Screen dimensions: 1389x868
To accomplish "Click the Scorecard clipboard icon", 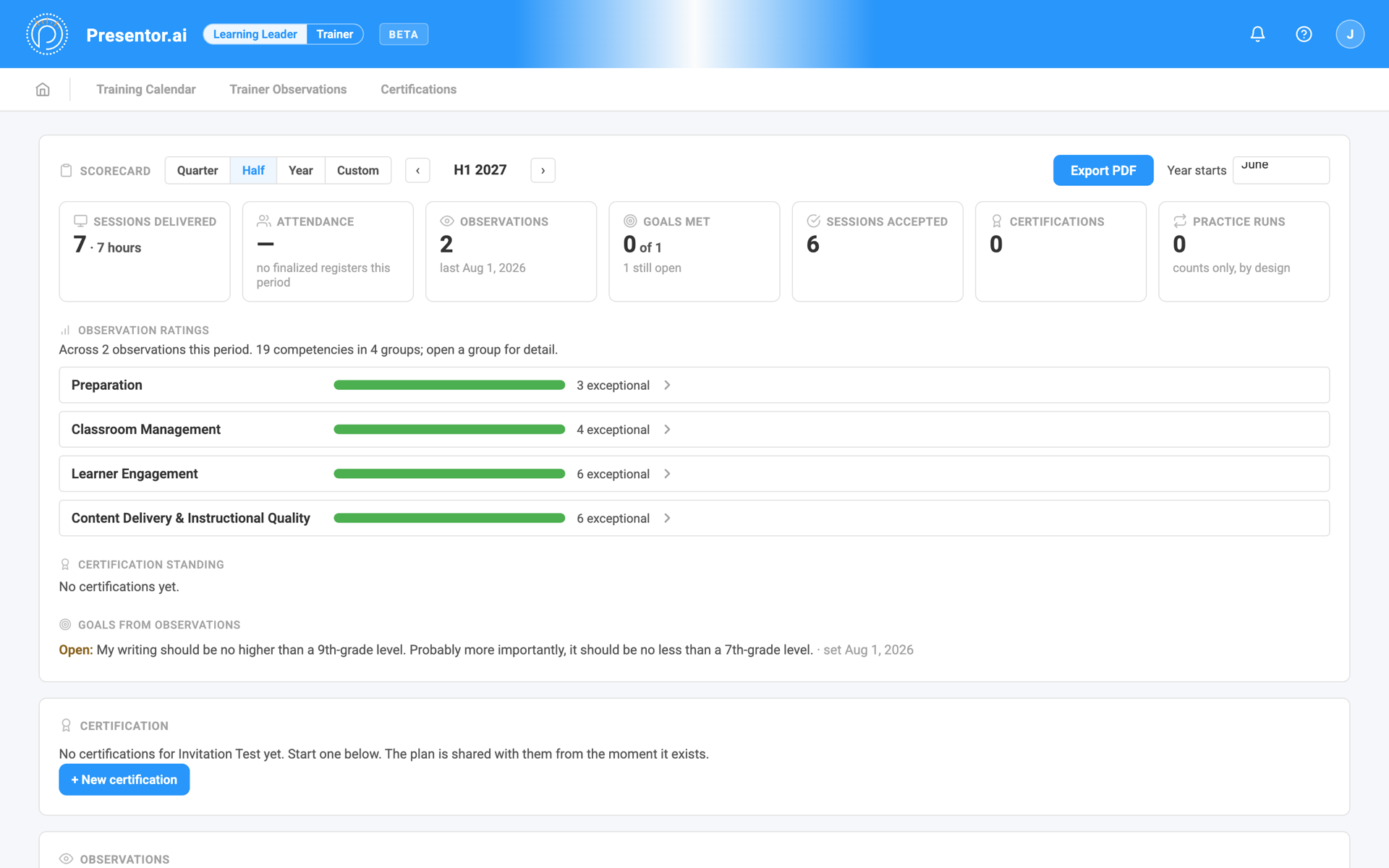I will tap(66, 171).
